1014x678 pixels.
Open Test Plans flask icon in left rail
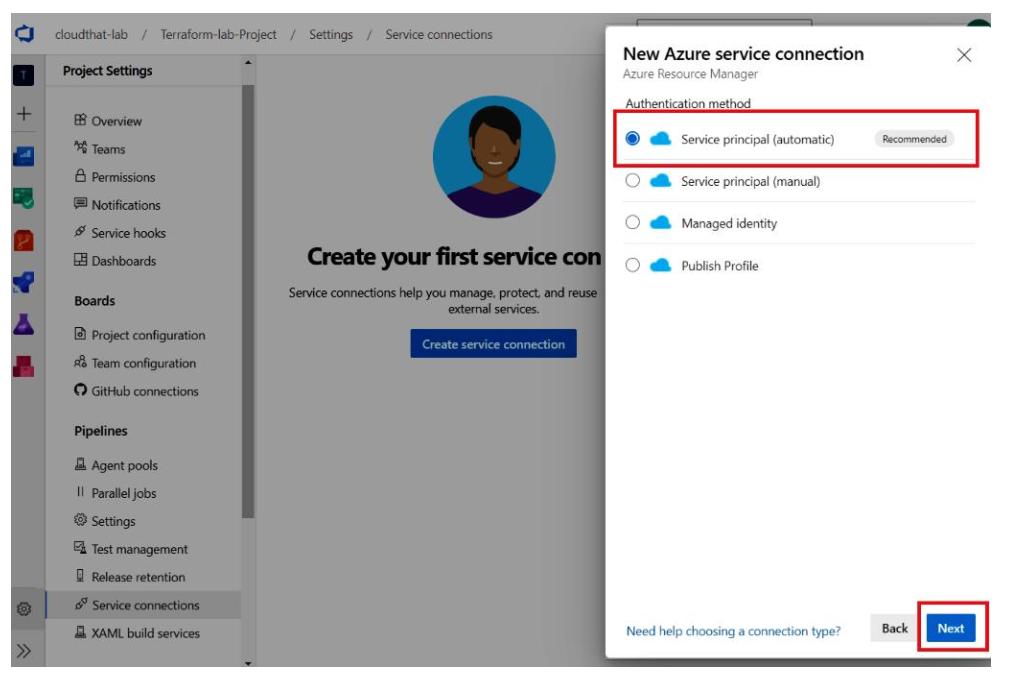coord(24,324)
